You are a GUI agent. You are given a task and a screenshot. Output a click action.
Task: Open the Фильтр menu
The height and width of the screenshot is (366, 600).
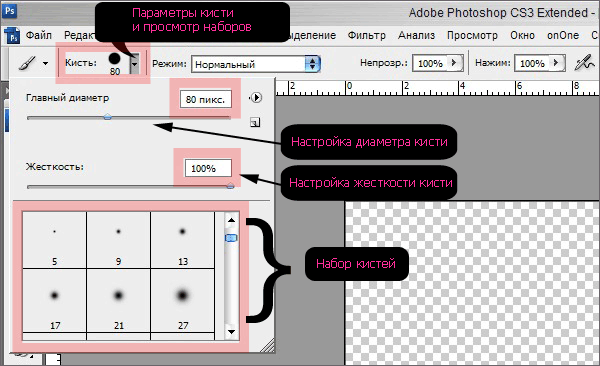(x=367, y=35)
